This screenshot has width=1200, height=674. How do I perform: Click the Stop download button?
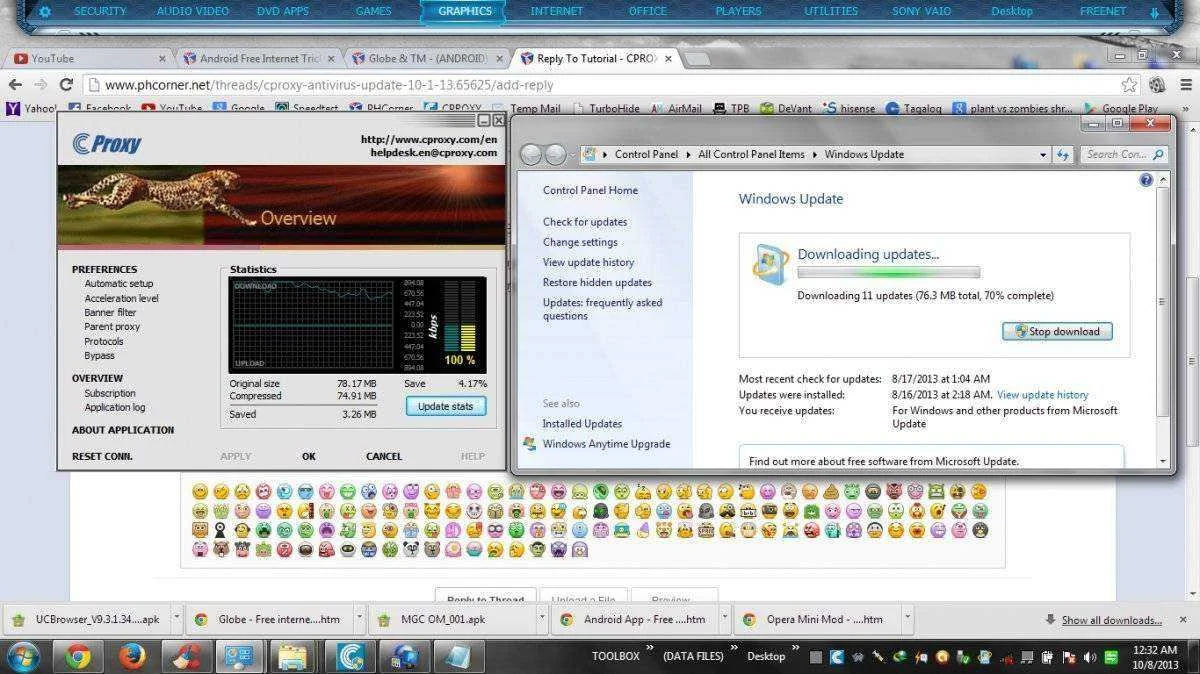(x=1057, y=331)
